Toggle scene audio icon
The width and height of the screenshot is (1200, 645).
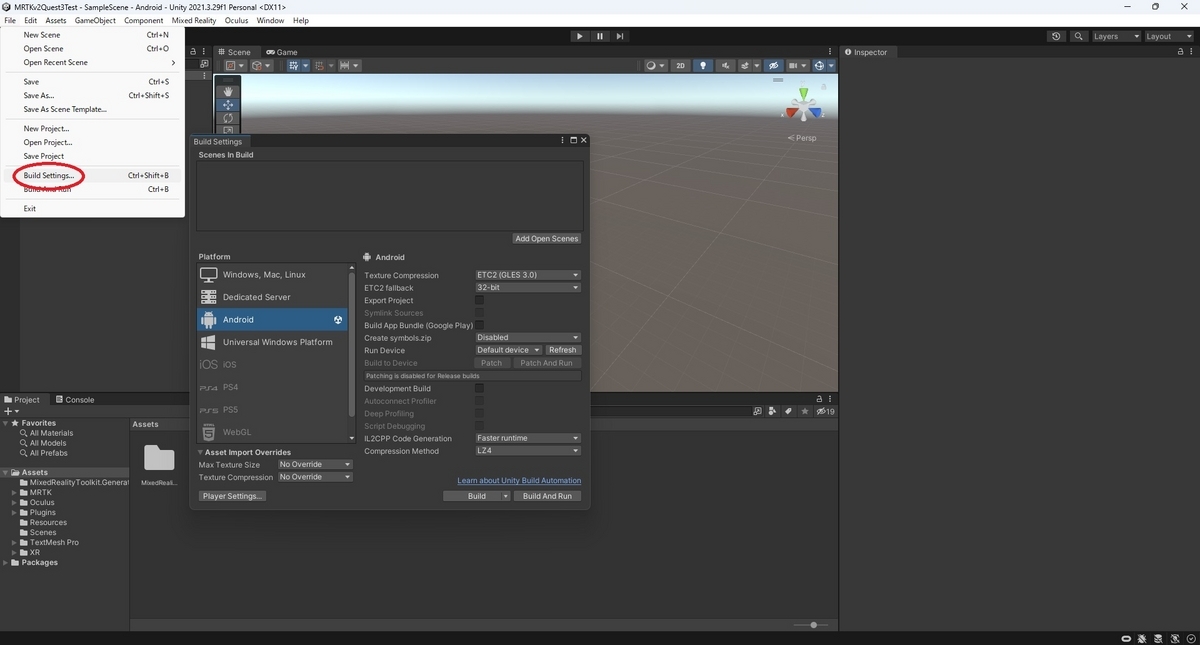725,66
